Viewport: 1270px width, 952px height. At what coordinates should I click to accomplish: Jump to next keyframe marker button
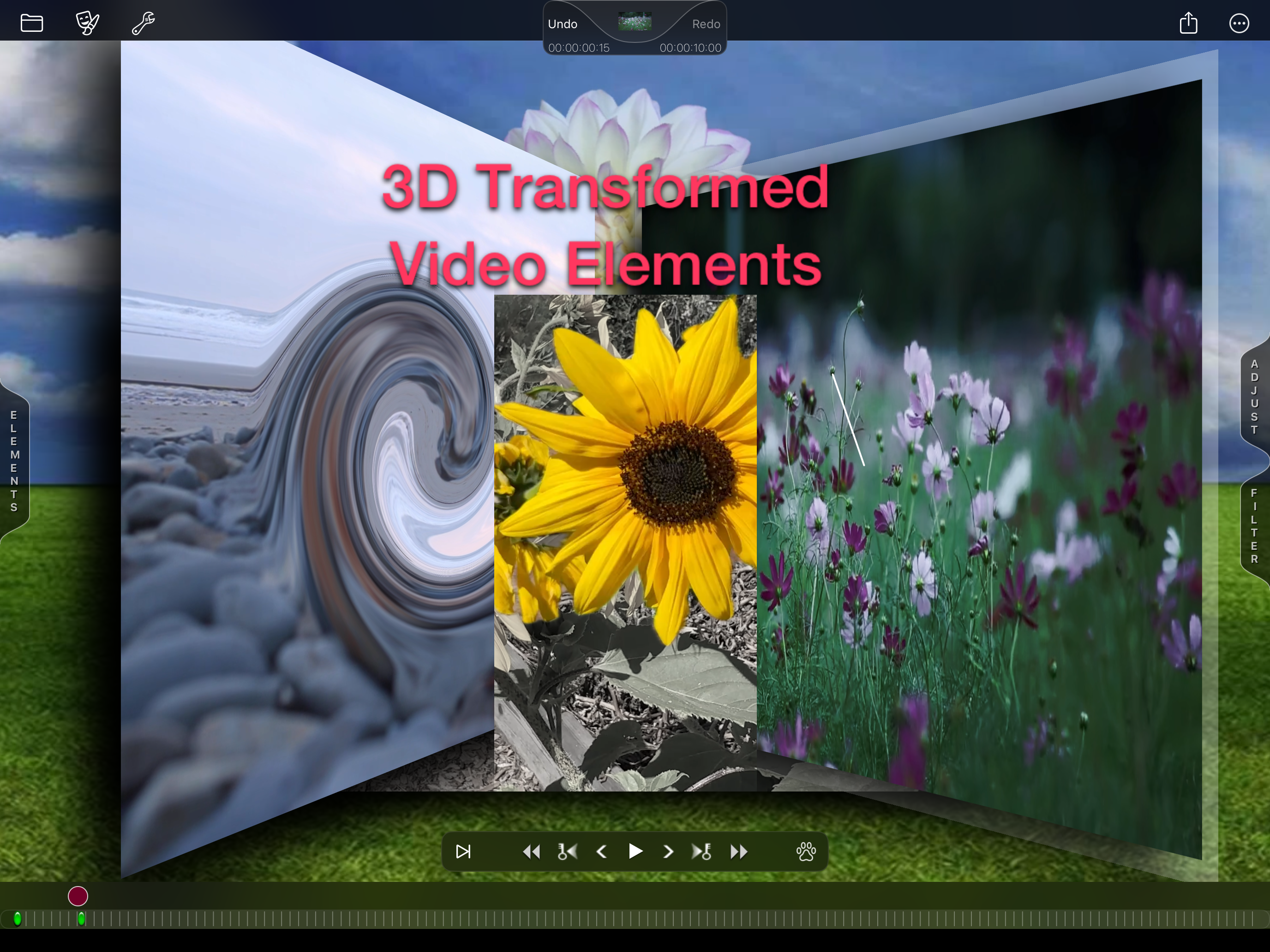tap(701, 851)
